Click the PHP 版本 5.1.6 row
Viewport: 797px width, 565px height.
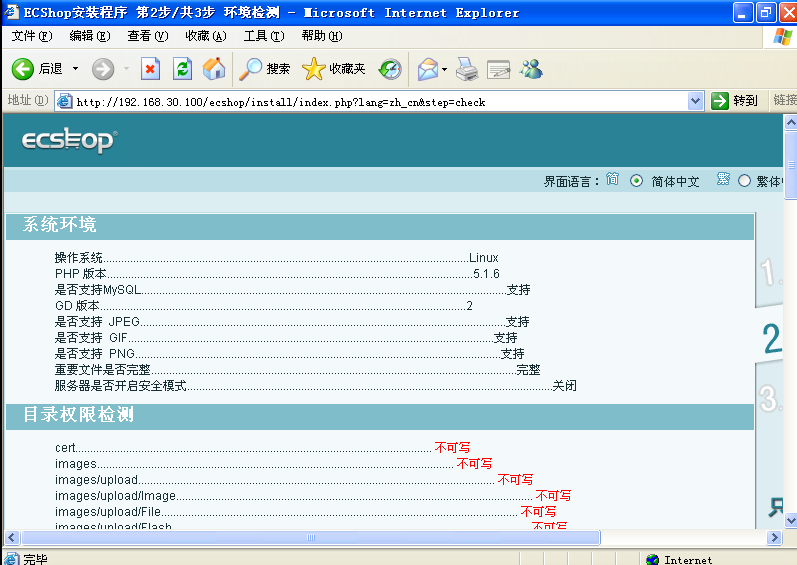pos(277,274)
